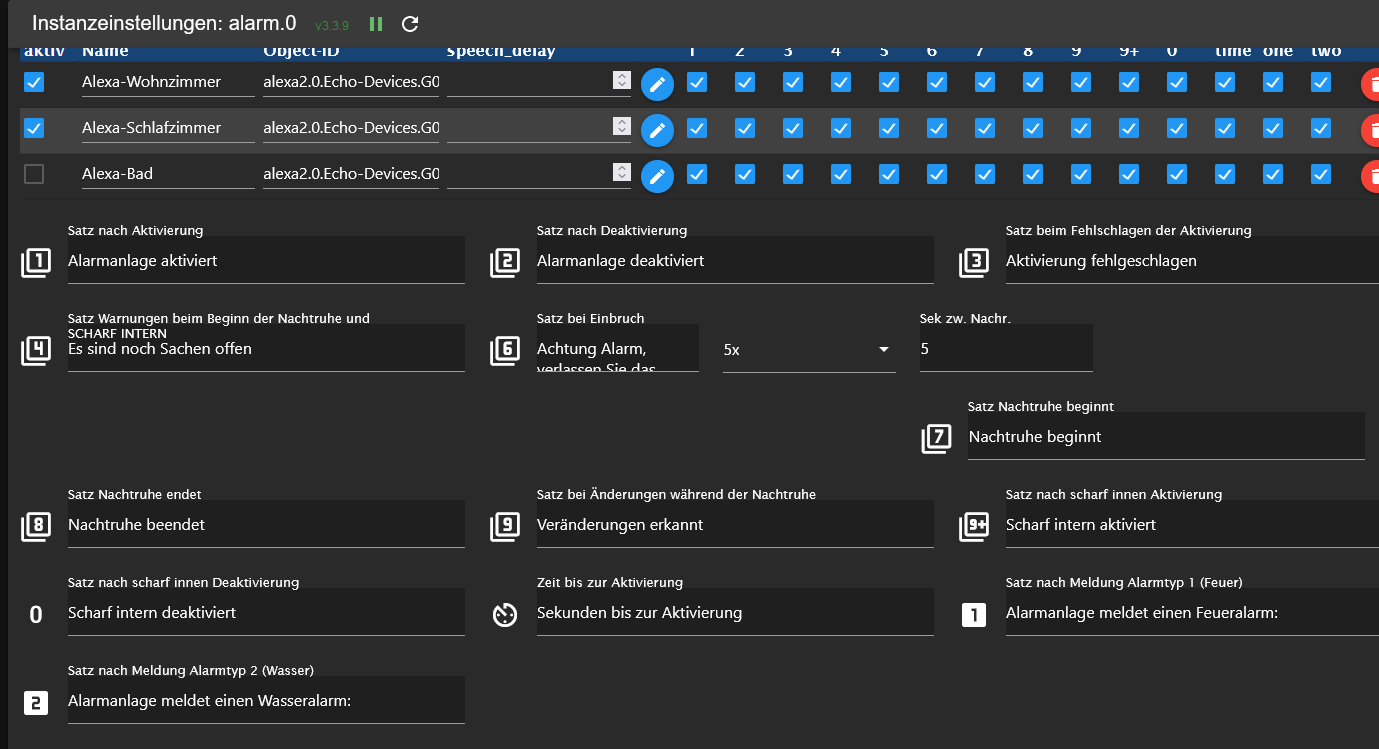Delete the Alexa-Bad row
1379x749 pixels.
click(1370, 176)
